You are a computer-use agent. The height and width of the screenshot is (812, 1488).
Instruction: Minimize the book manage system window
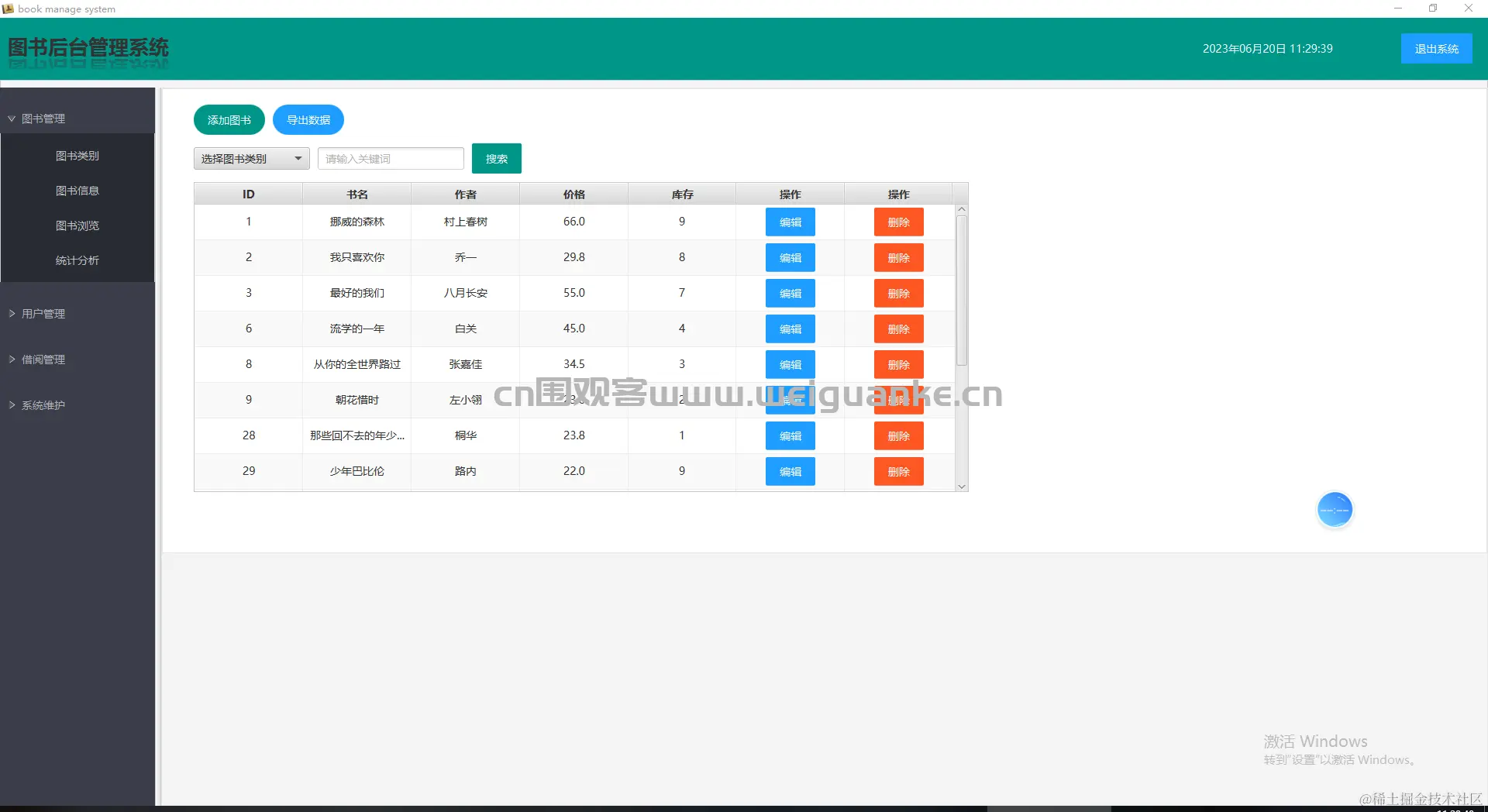point(1398,9)
